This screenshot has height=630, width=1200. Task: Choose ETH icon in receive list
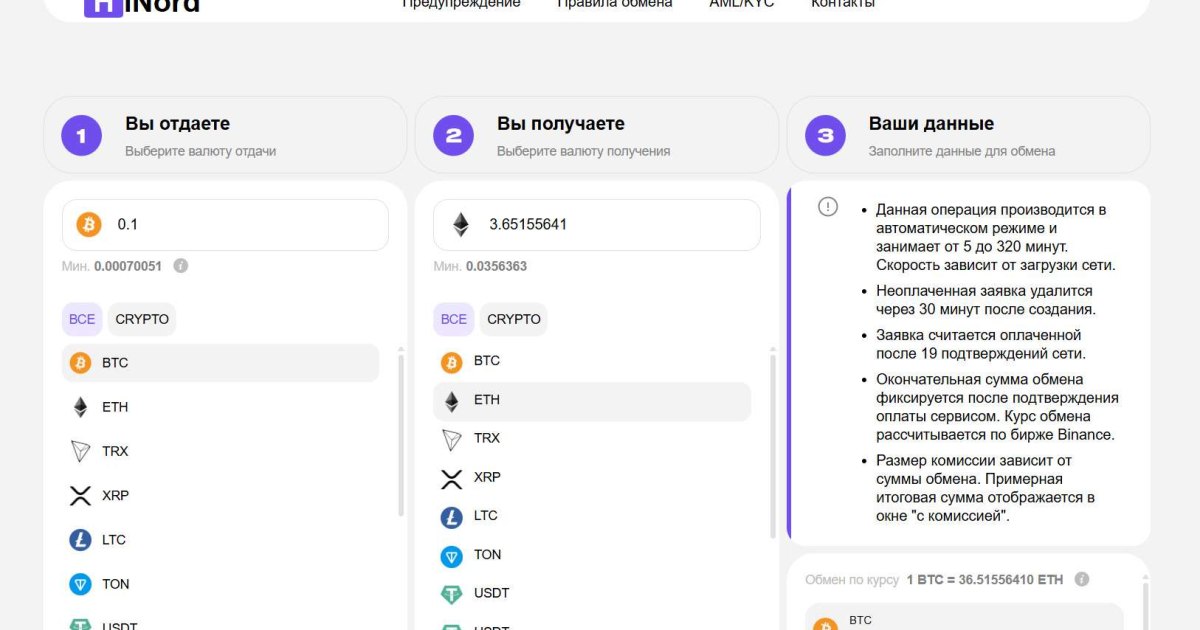452,400
